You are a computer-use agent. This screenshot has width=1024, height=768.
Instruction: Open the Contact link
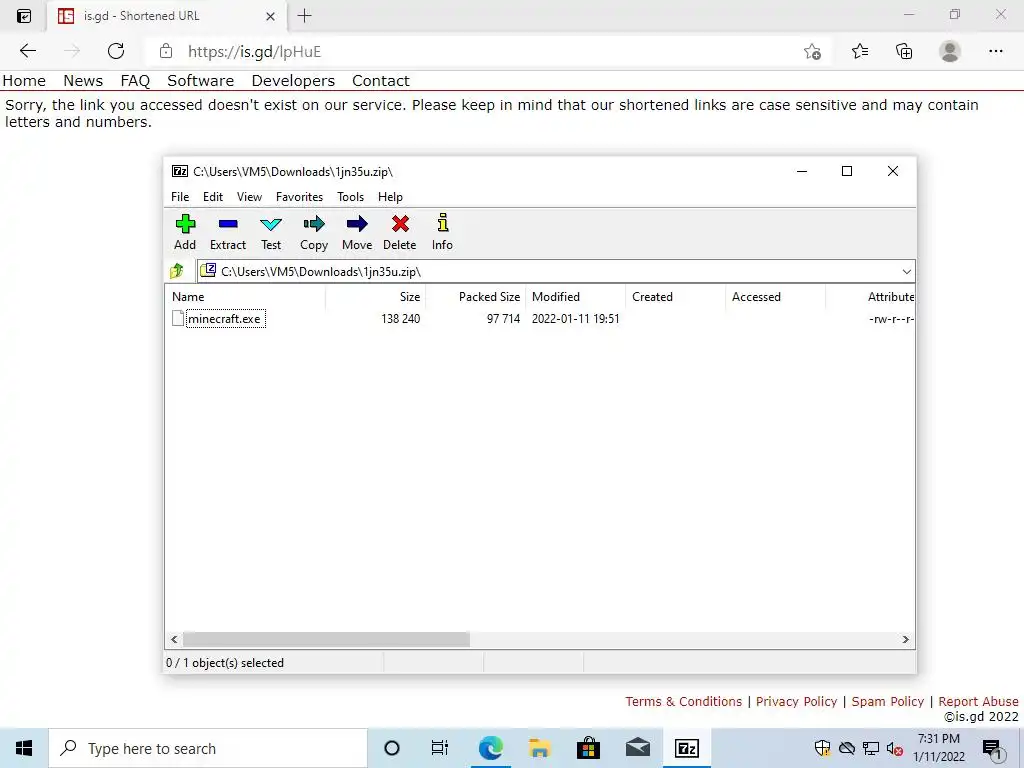(x=381, y=80)
